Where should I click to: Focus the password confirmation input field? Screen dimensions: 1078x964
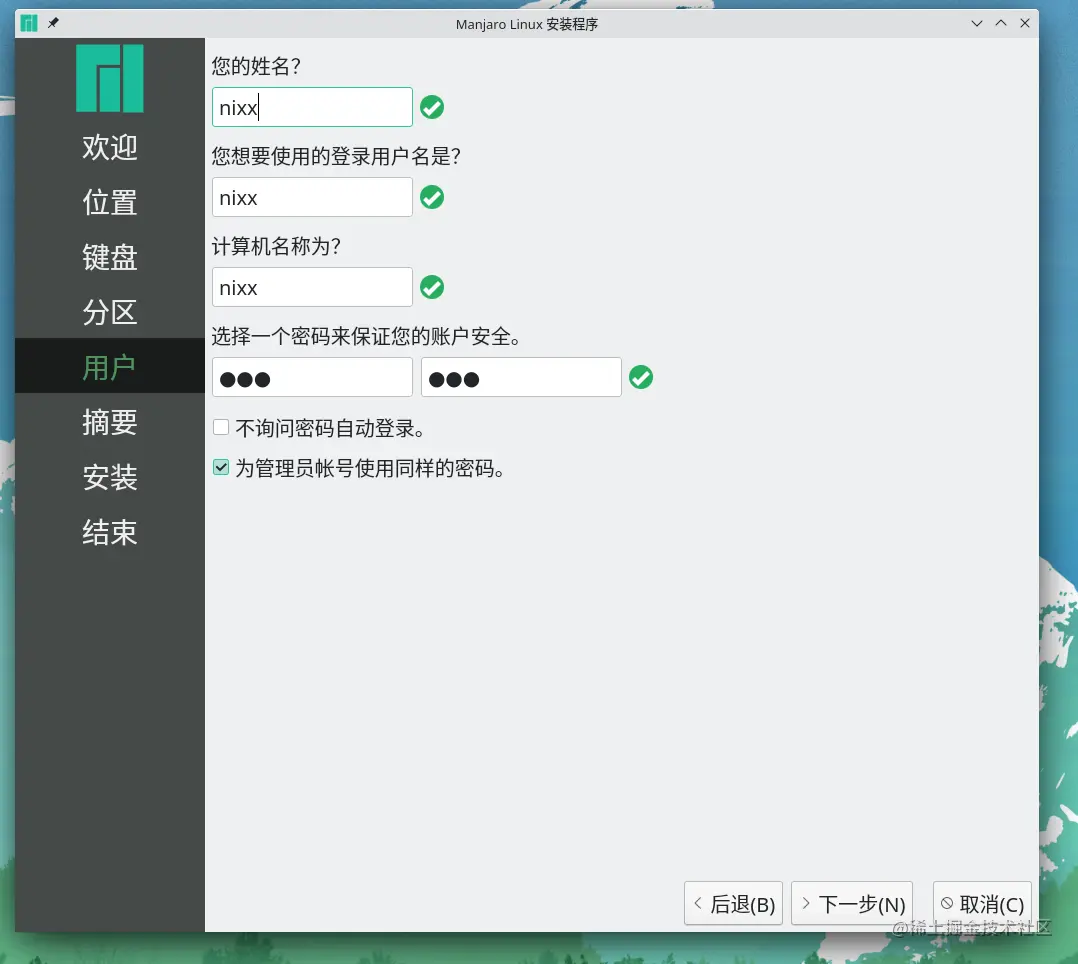coord(521,377)
